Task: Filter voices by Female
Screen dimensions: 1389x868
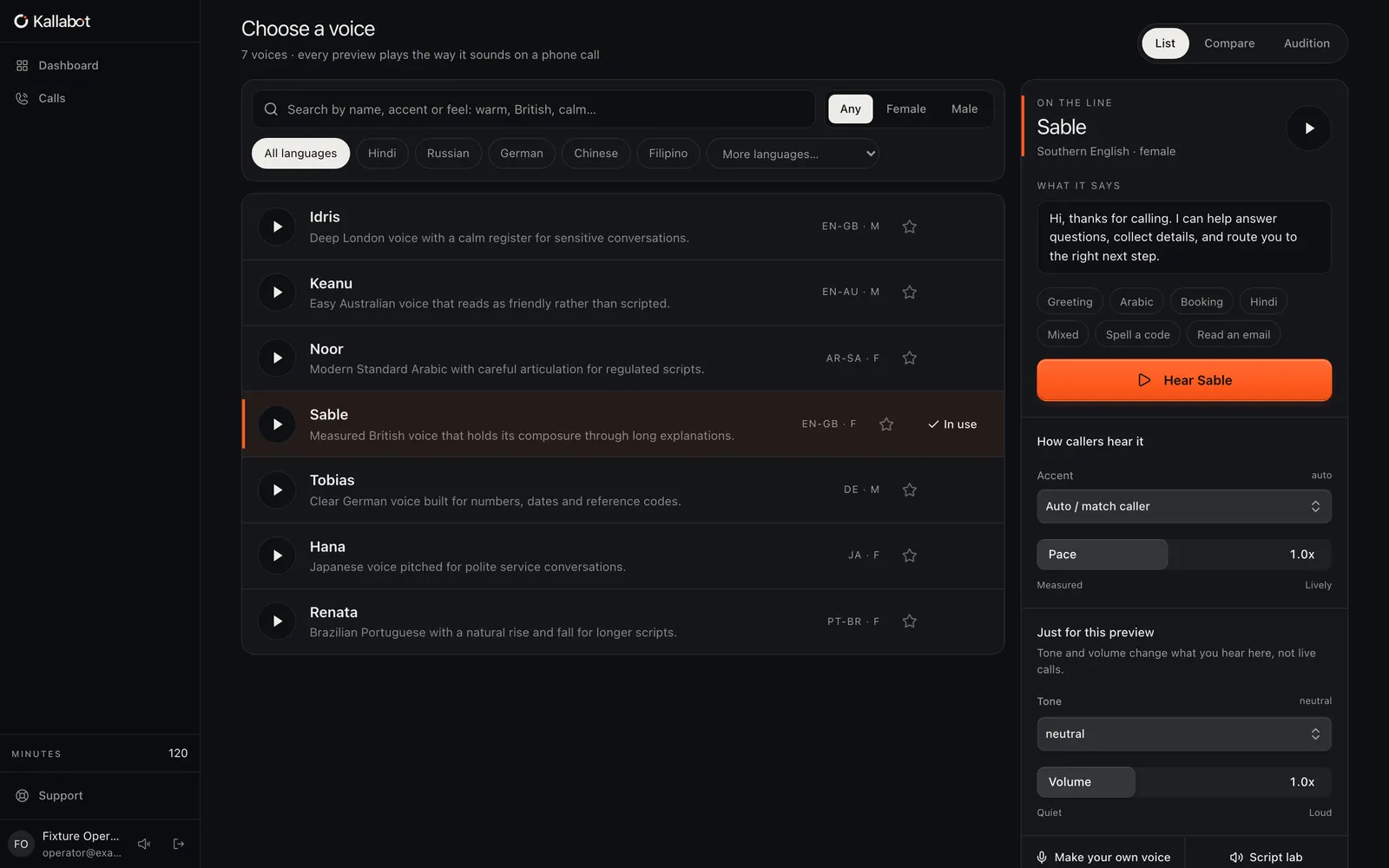Action: 905,109
